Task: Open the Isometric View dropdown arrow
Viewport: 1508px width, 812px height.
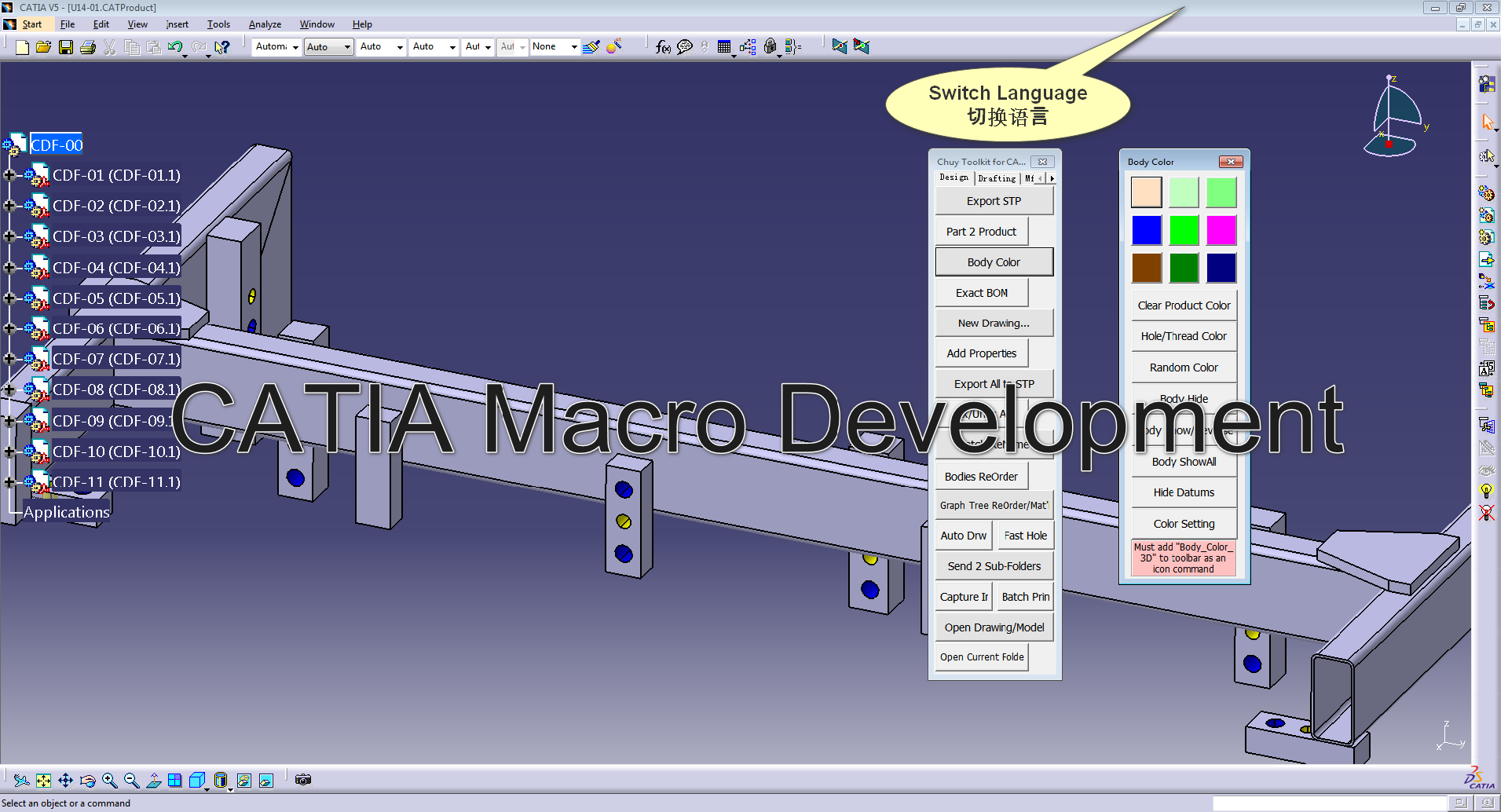Action: pyautogui.click(x=207, y=788)
